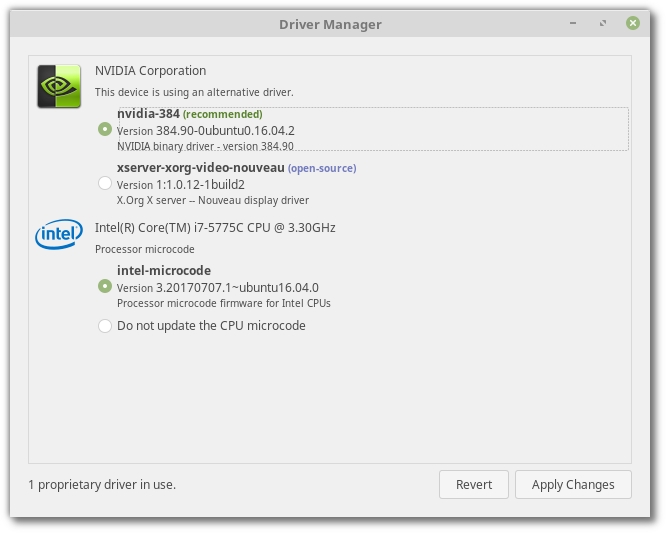
Task: Click the green (recommended) label
Action: (223, 114)
